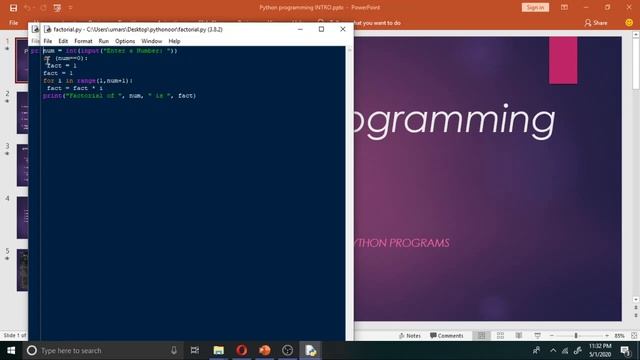This screenshot has height=360, width=640.
Task: Click the Sign in button
Action: (535, 7)
